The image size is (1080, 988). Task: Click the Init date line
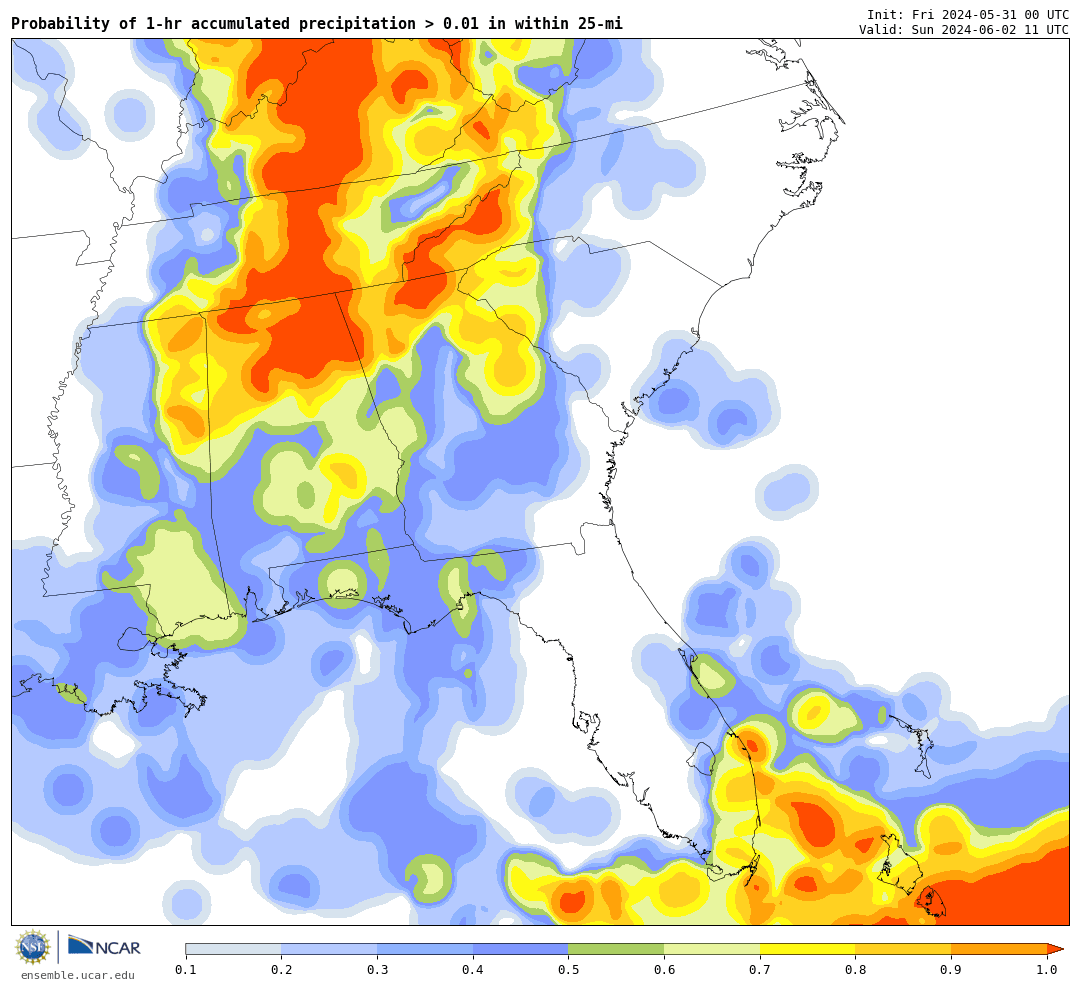point(968,14)
